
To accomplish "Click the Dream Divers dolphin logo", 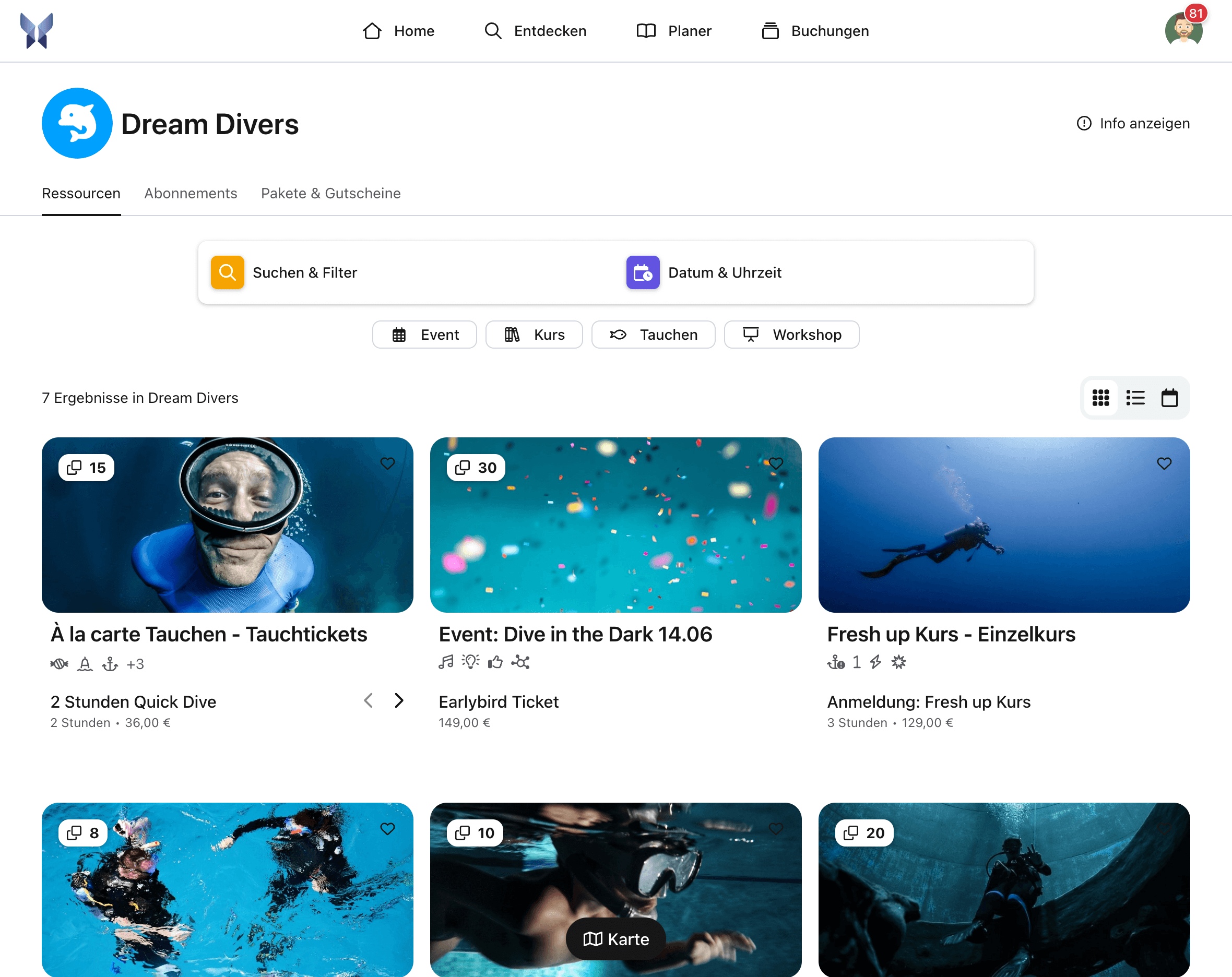I will pos(77,123).
